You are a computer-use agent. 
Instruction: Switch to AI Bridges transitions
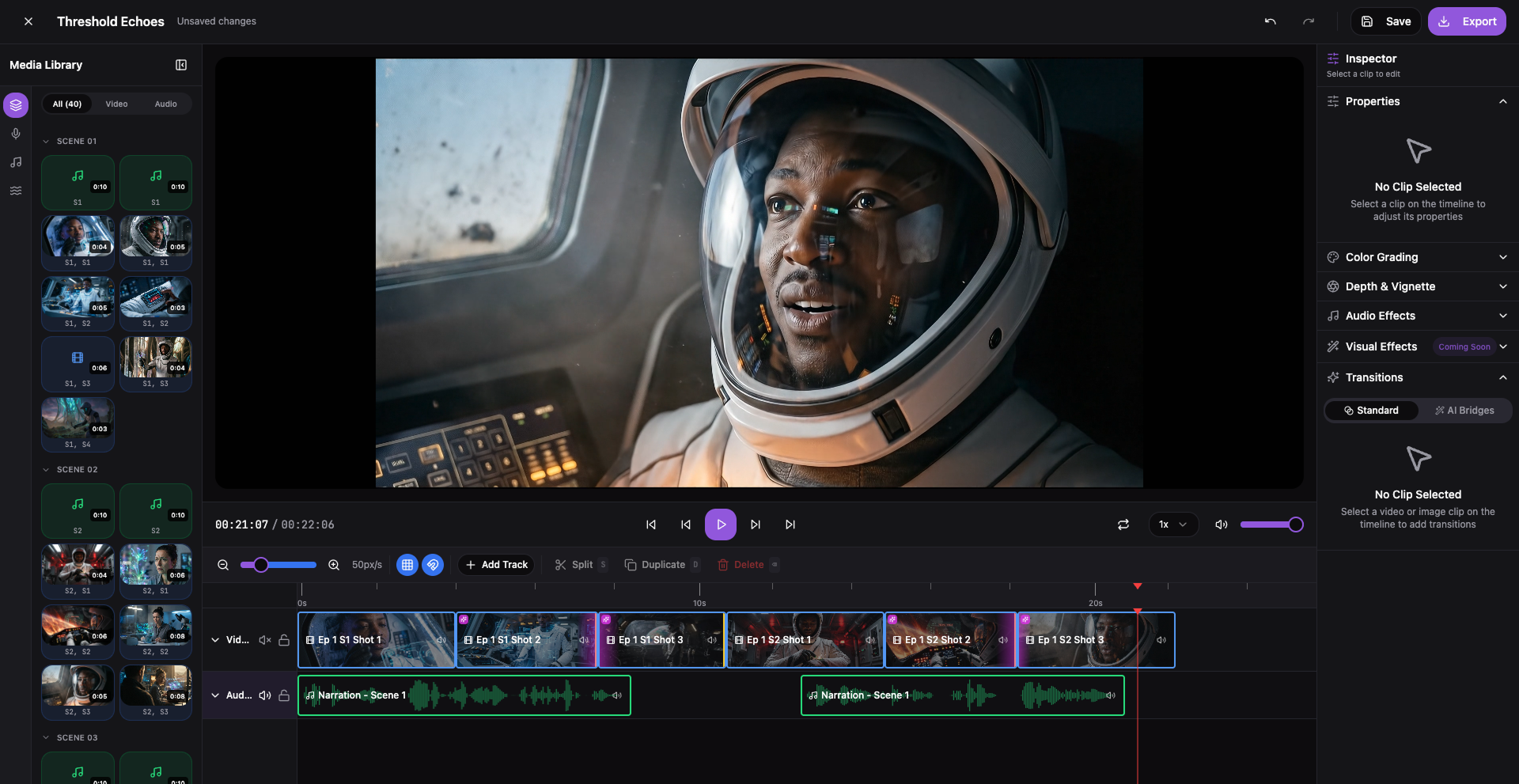(x=1465, y=410)
